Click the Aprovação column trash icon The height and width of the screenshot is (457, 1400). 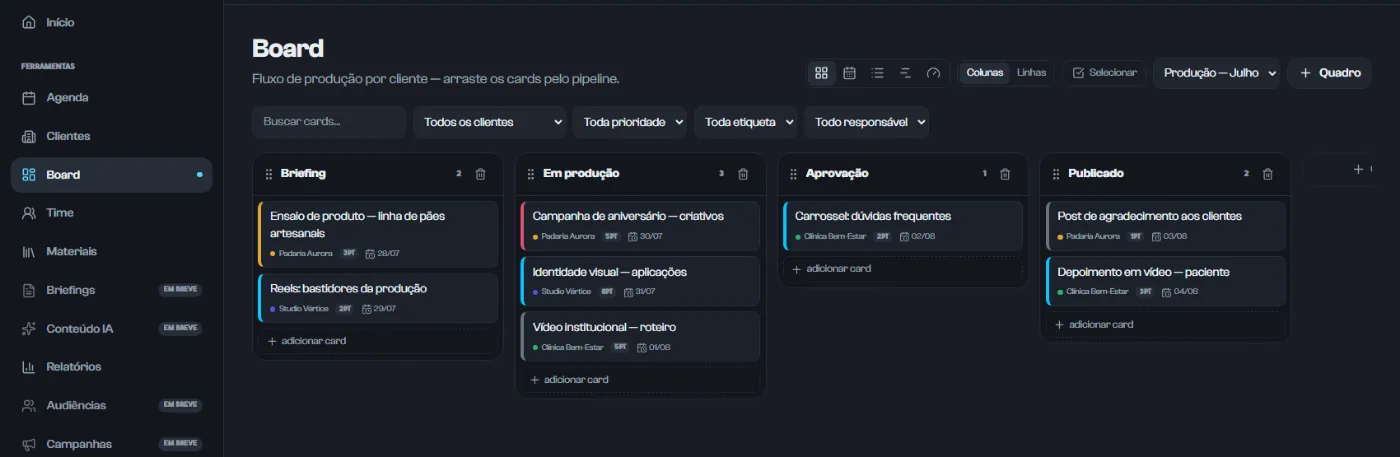click(x=1005, y=174)
